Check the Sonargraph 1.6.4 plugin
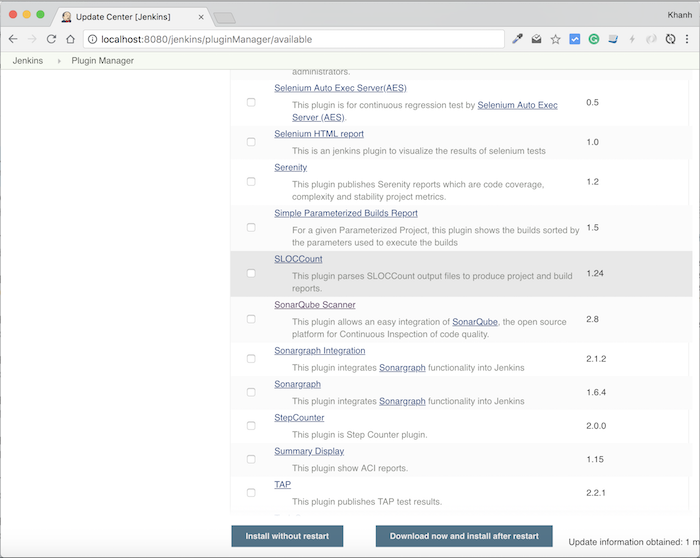Viewport: 700px width, 558px height. [251, 392]
